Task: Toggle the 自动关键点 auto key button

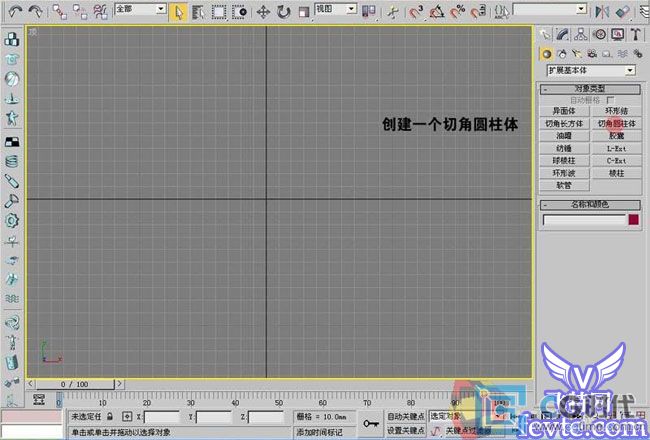Action: point(405,416)
